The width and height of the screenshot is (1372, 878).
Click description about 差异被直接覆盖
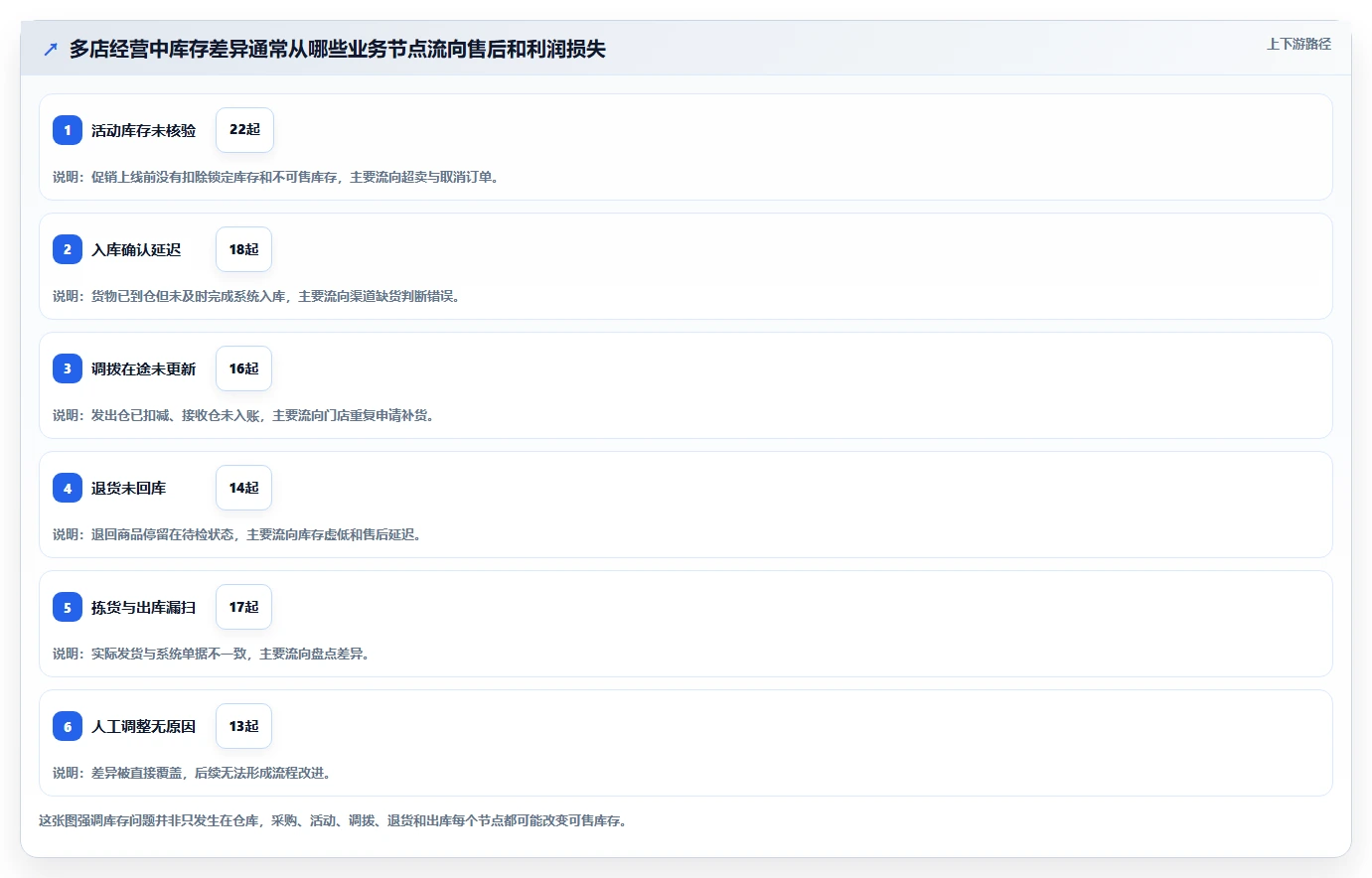195,773
